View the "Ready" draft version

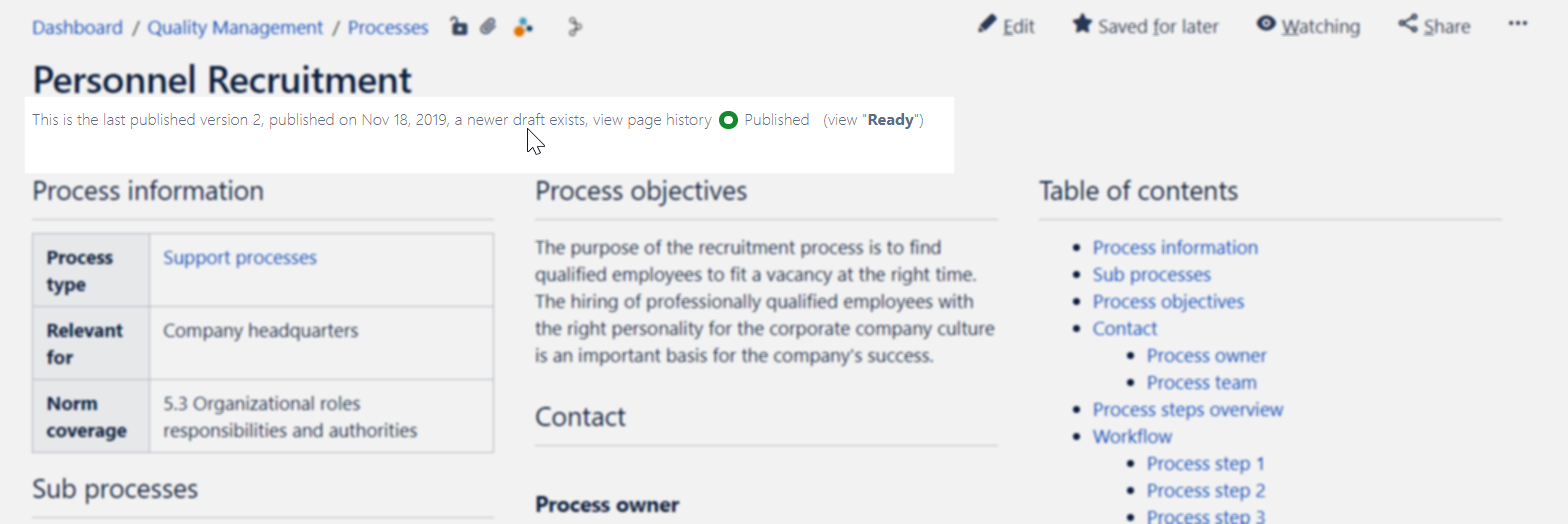click(890, 121)
